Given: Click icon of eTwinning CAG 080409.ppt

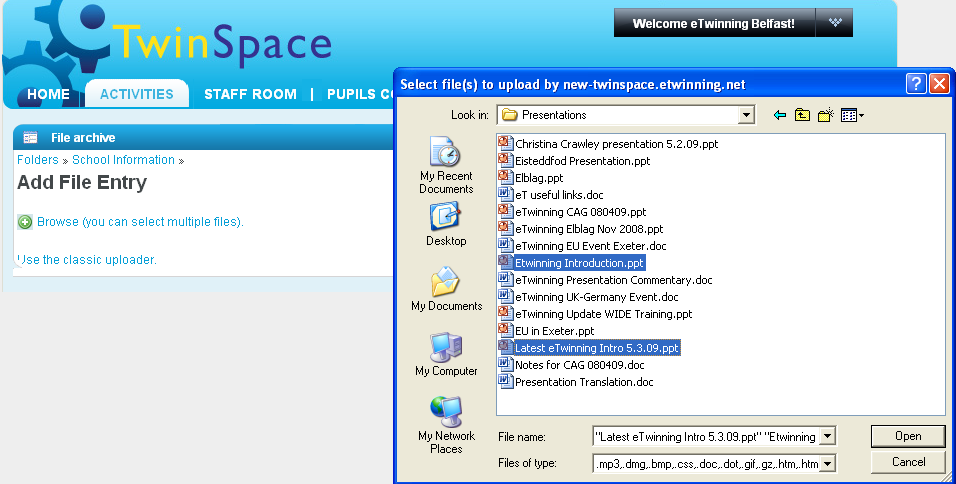Looking at the screenshot, I should click(505, 212).
